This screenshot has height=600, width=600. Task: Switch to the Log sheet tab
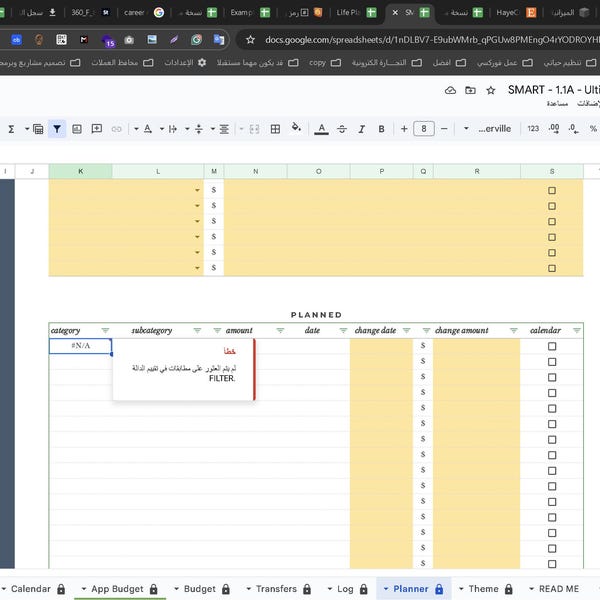click(347, 589)
